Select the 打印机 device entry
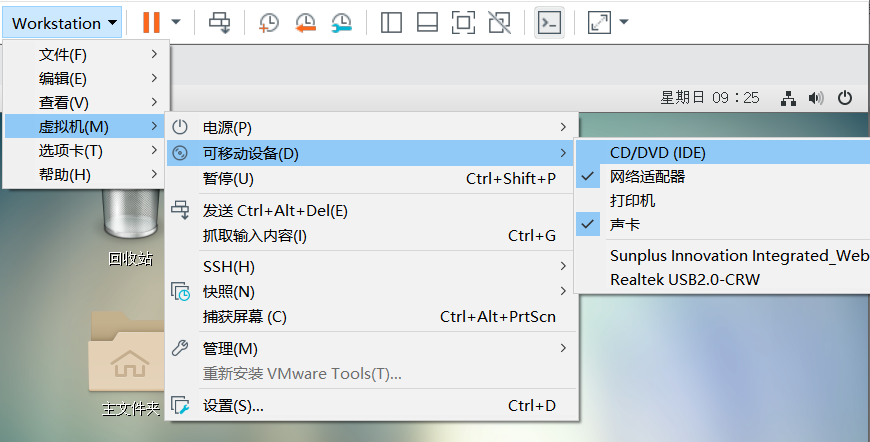The height and width of the screenshot is (442, 870). click(723, 200)
